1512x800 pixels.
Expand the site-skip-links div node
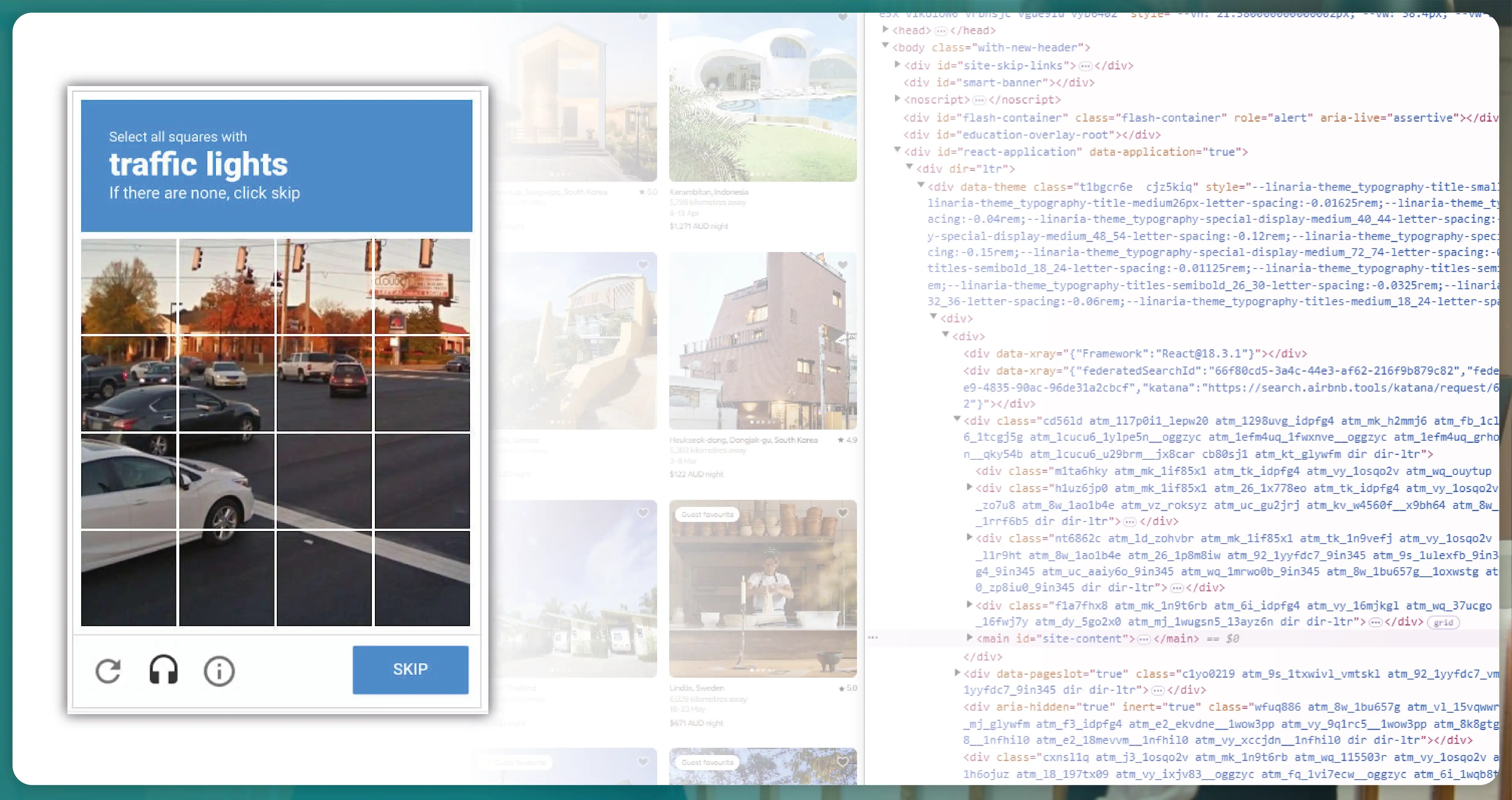click(897, 65)
